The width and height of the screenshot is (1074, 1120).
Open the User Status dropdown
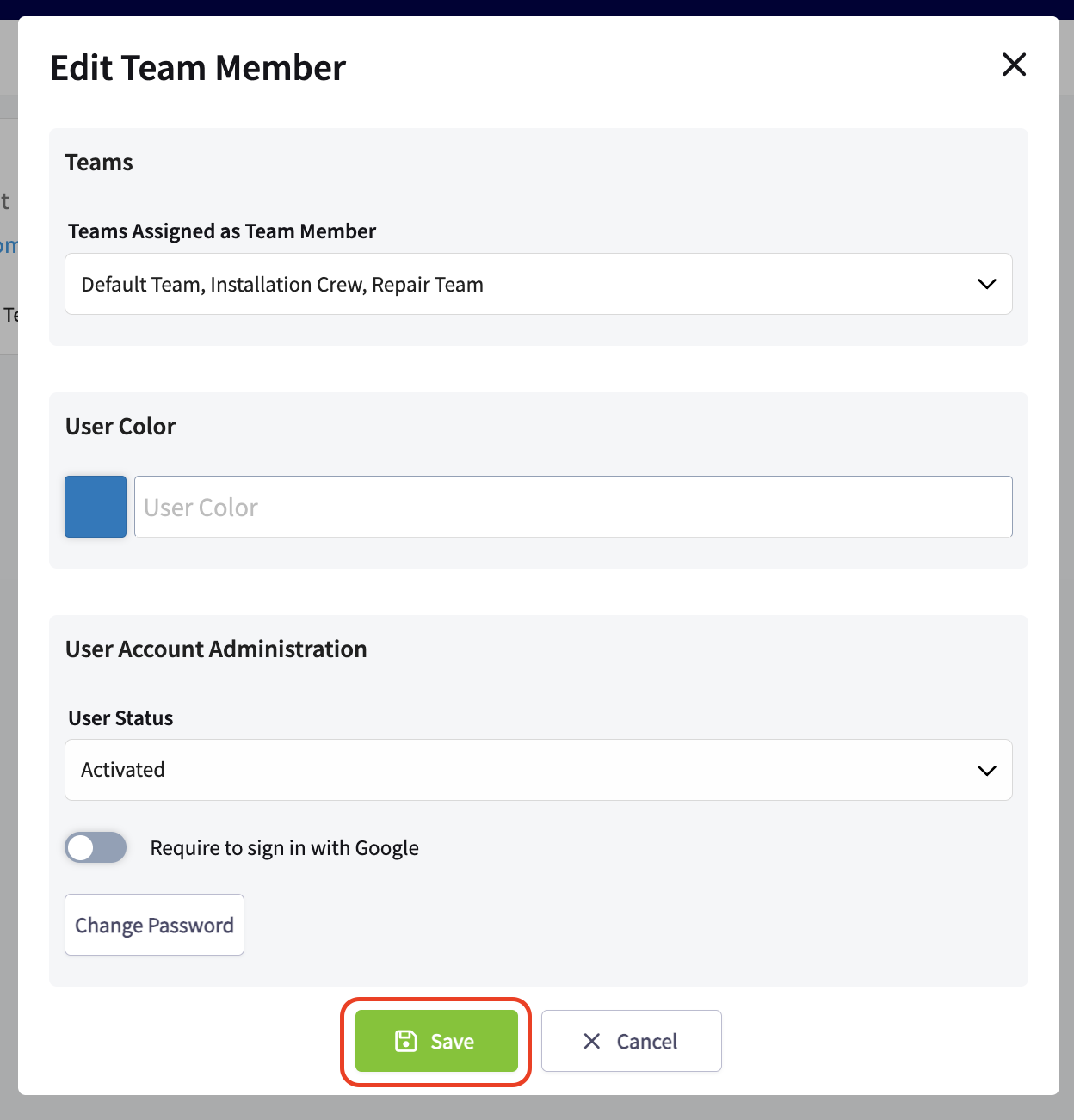tap(539, 770)
